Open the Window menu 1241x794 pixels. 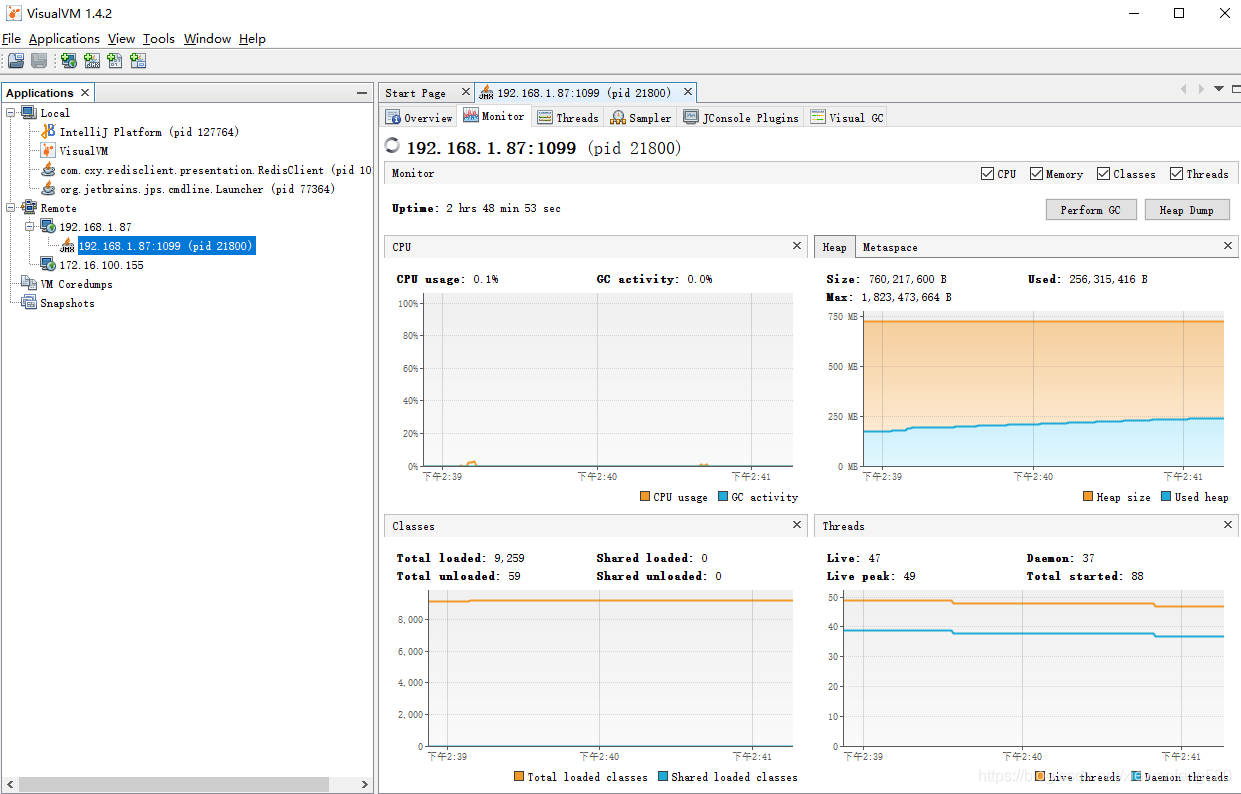tap(207, 39)
